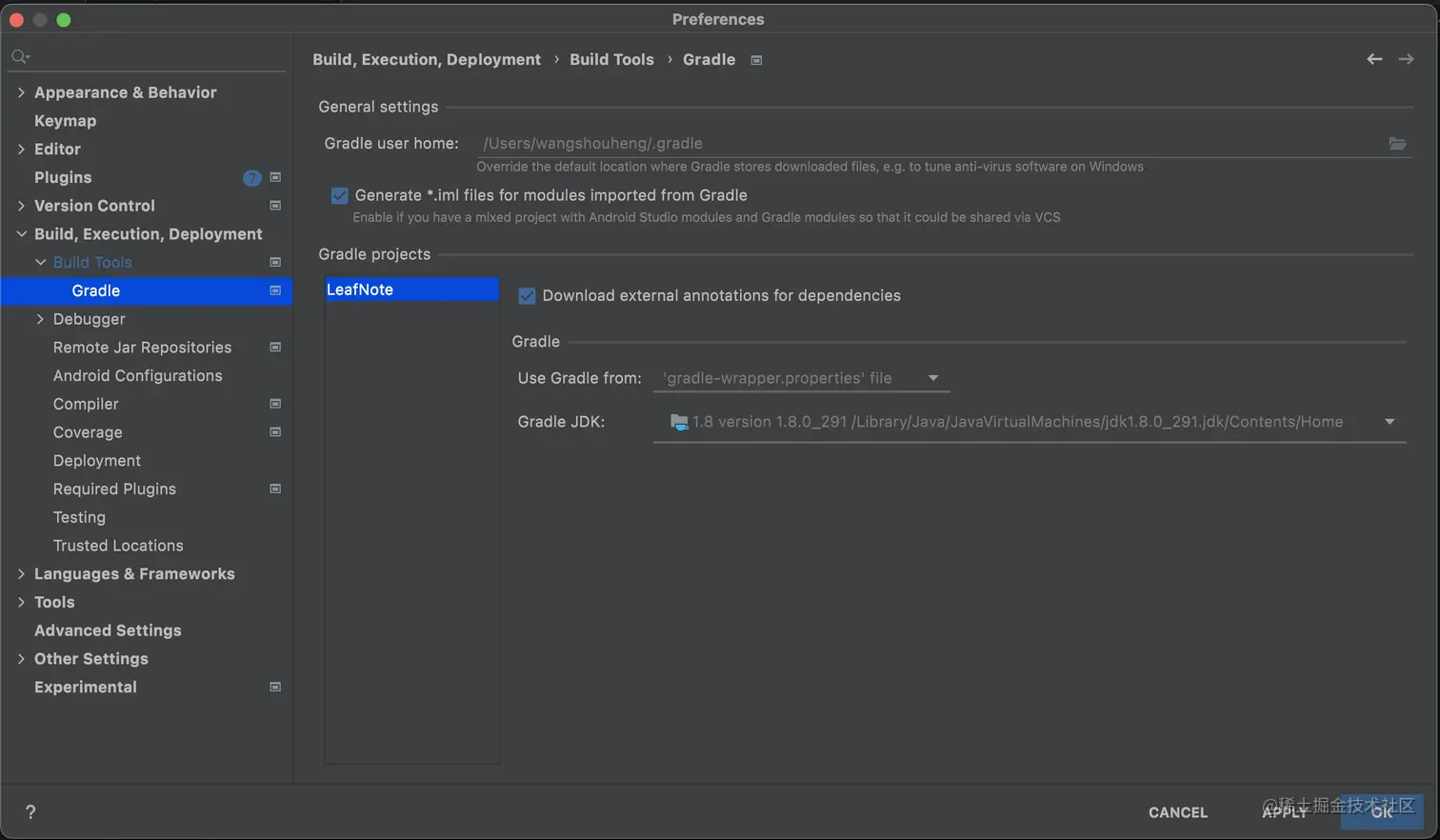Select Android Configurations in the tree

point(137,375)
